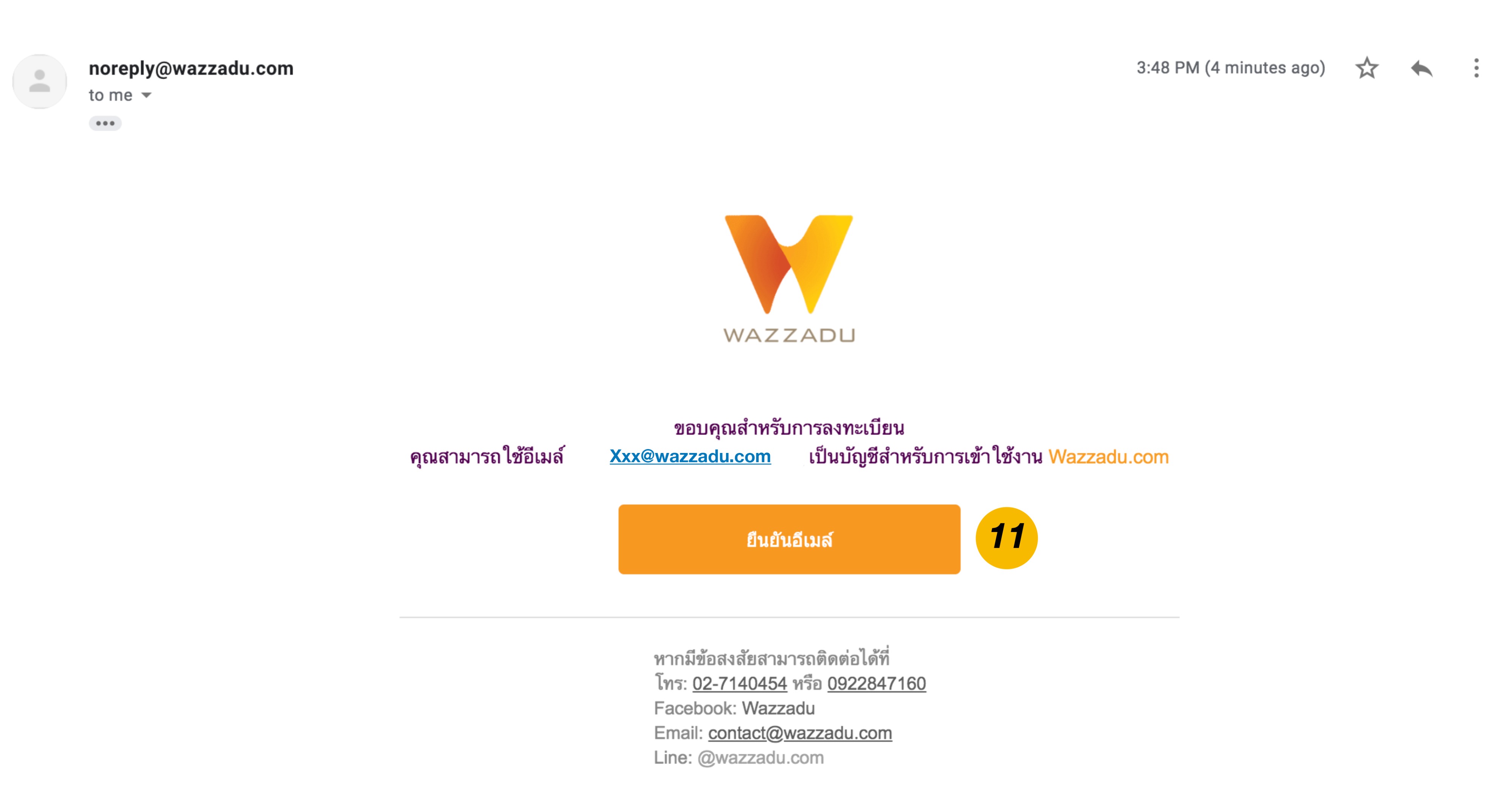The image size is (1512, 794).
Task: Open the contact@wazzadu.com email link
Action: [x=799, y=732]
